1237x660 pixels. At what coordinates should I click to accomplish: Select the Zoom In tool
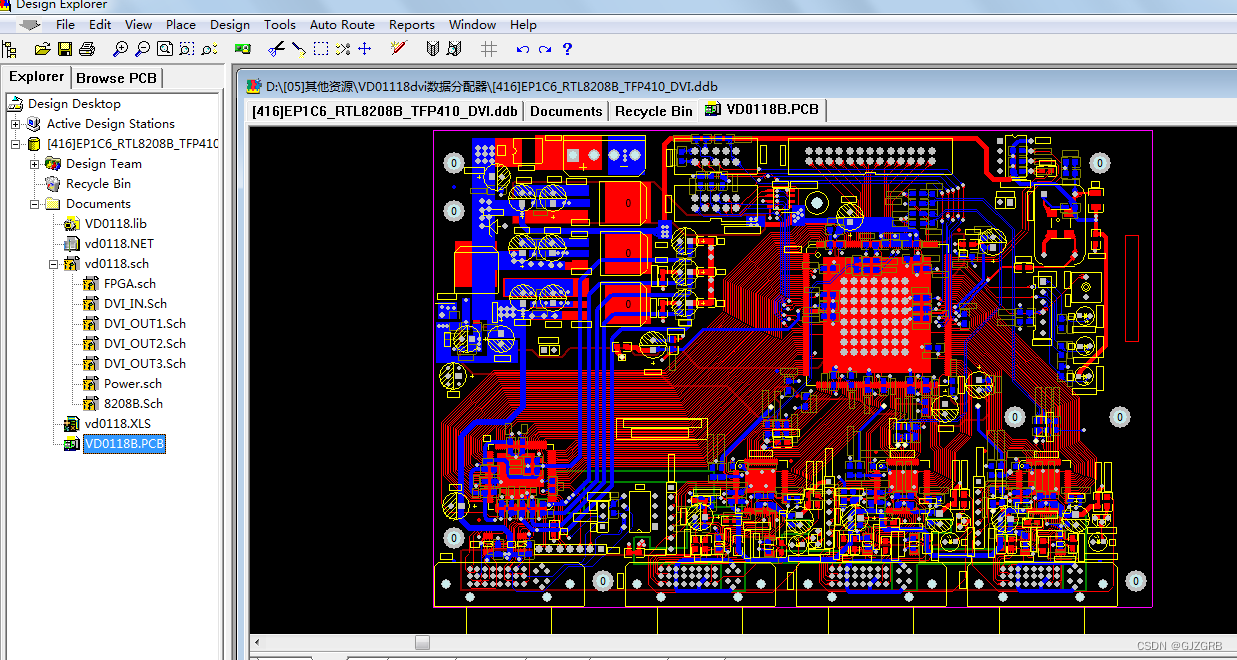(121, 48)
